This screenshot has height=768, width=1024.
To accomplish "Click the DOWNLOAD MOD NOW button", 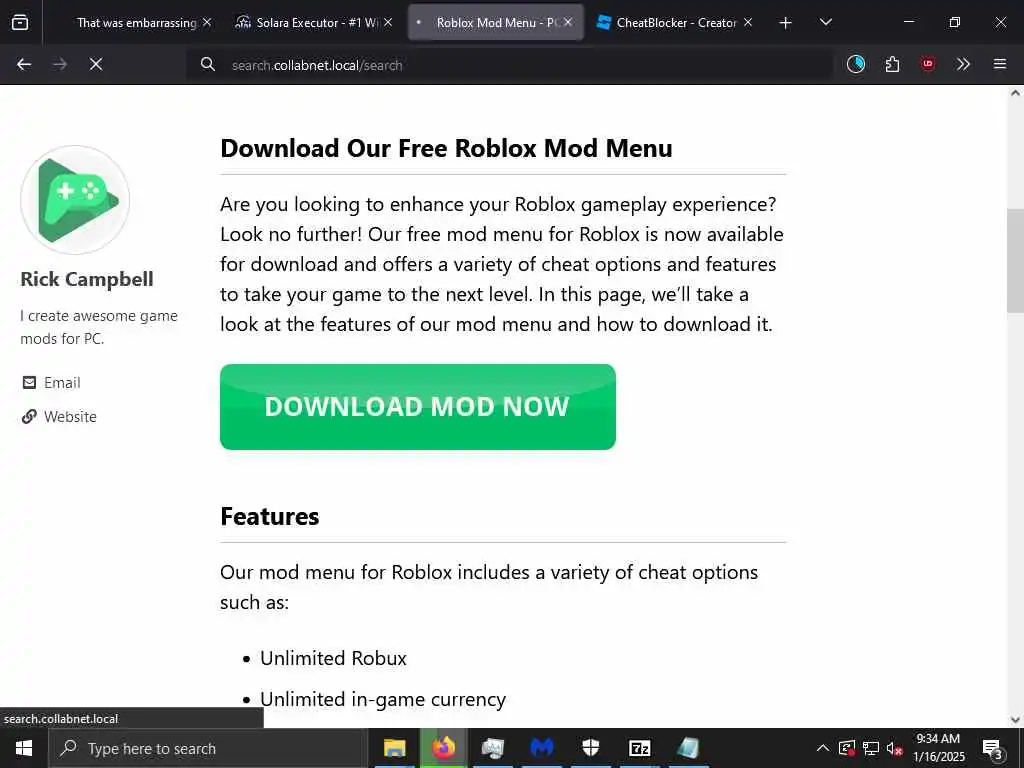I will point(418,407).
